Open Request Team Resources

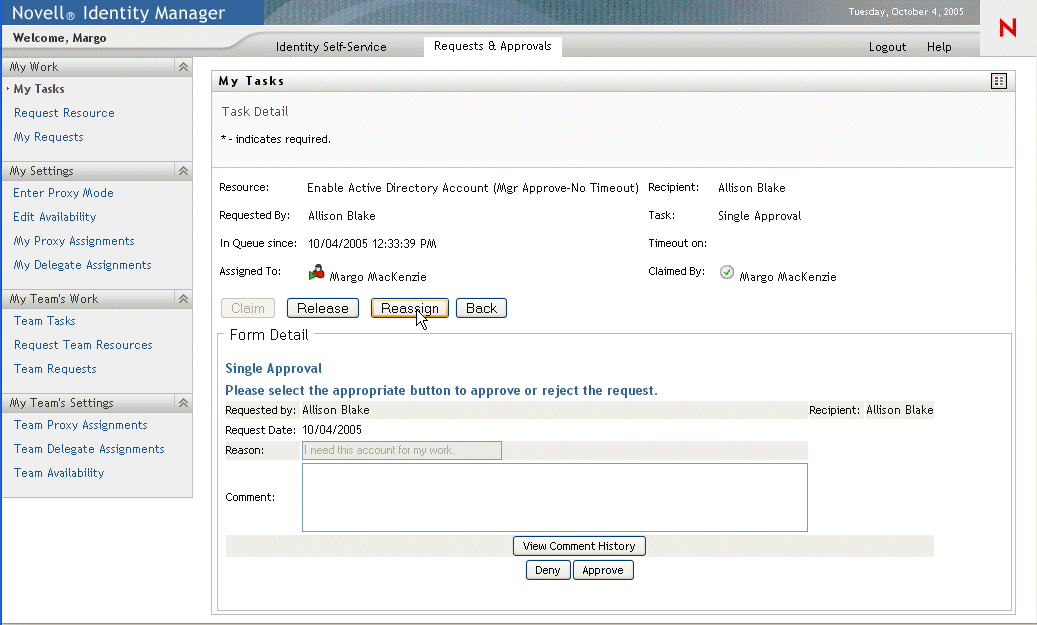83,345
